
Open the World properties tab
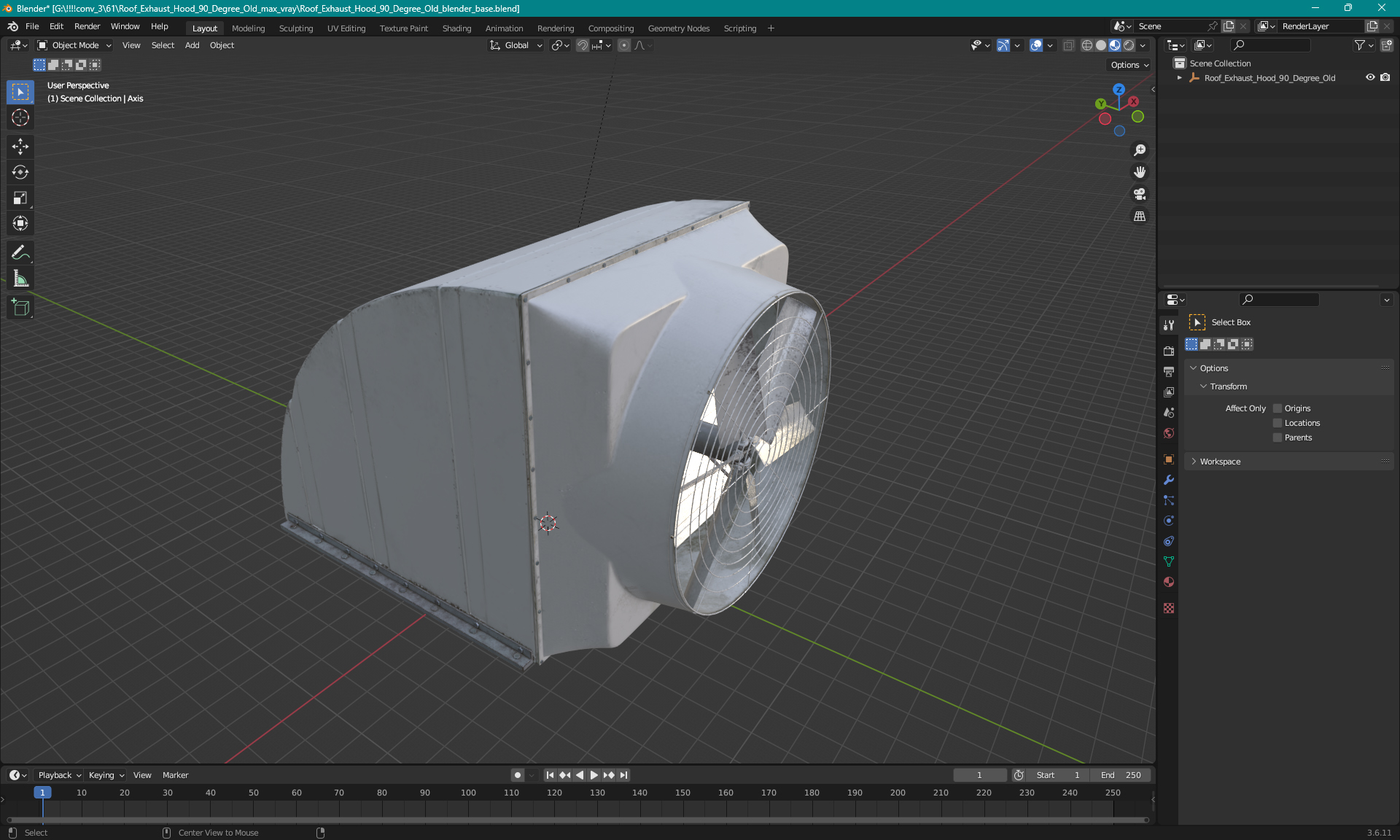click(1169, 433)
